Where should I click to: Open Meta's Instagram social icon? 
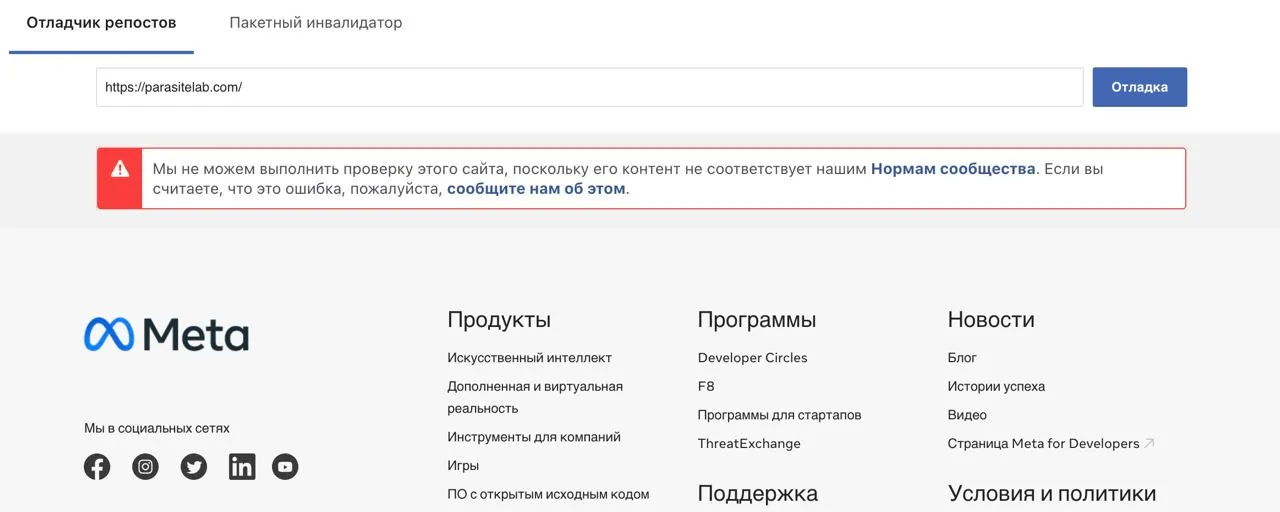pos(146,466)
